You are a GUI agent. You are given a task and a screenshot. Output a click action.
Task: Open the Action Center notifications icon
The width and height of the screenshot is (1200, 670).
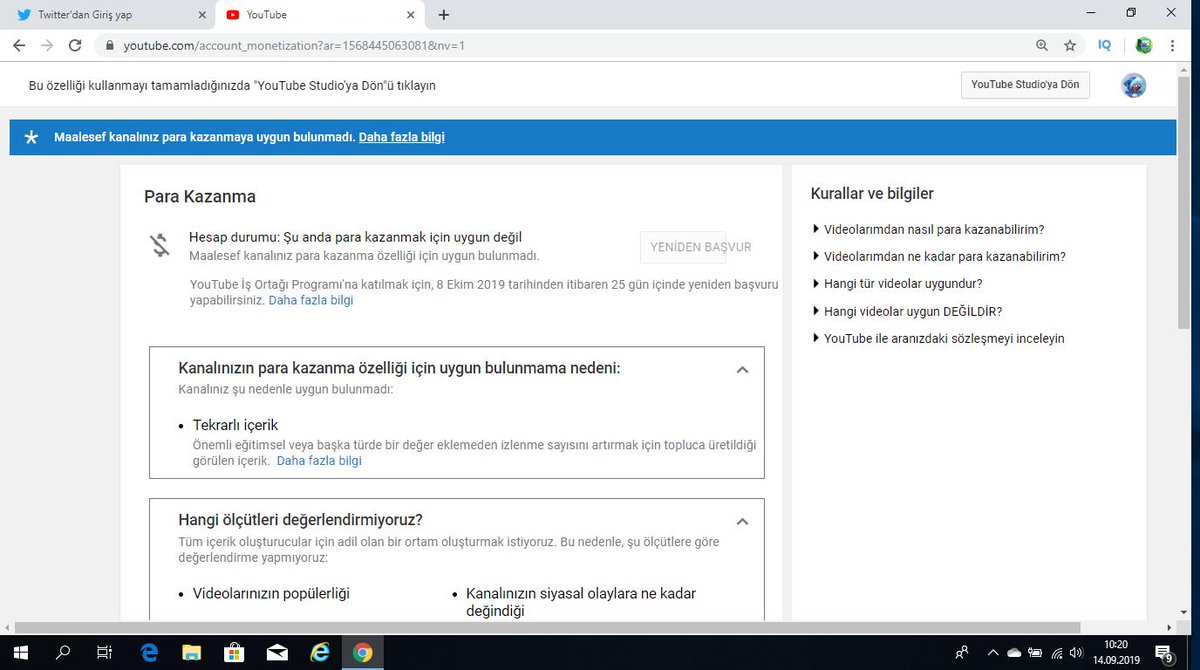point(1166,653)
